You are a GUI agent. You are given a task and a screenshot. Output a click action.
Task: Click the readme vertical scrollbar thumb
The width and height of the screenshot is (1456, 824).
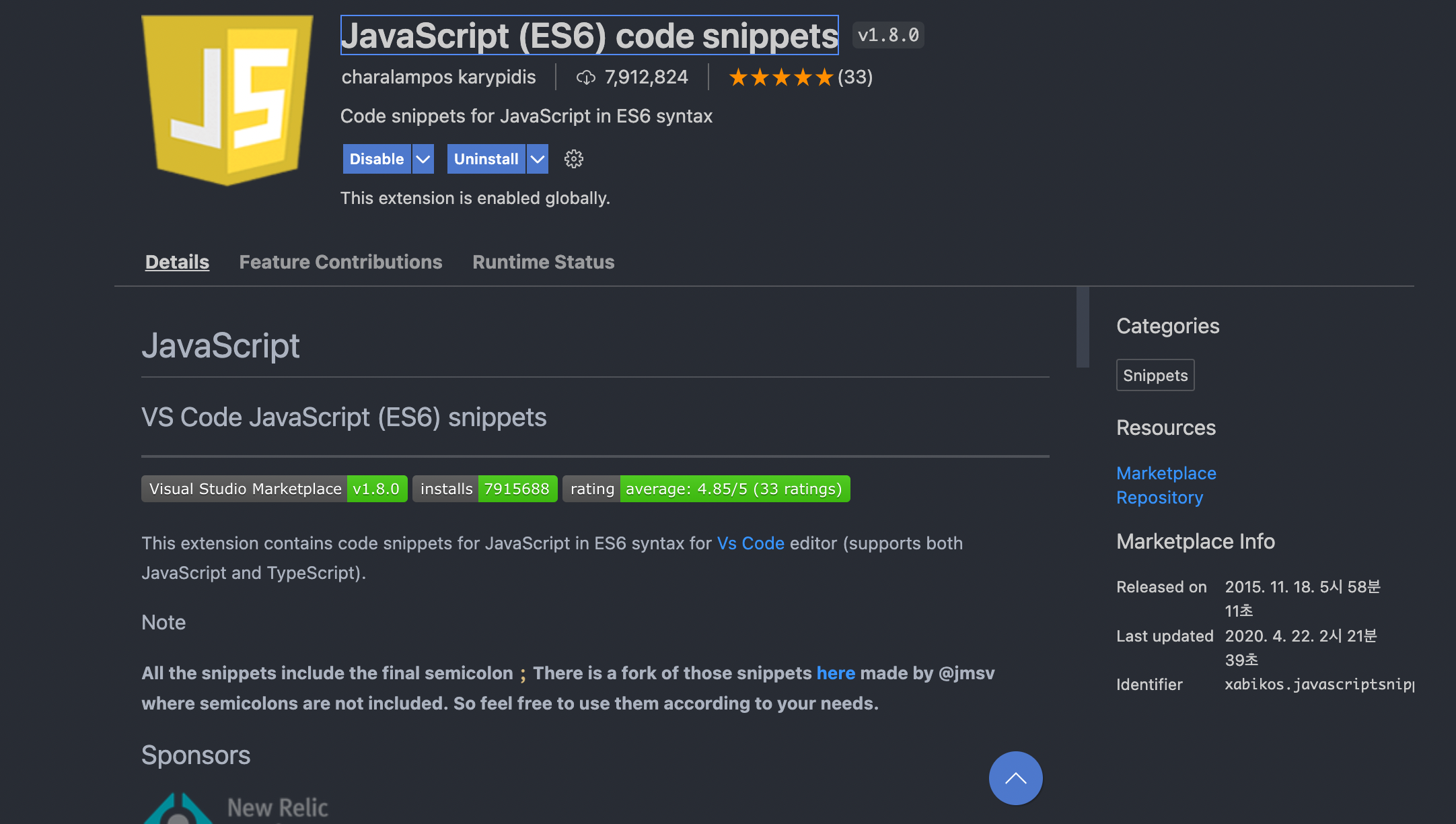[1083, 327]
